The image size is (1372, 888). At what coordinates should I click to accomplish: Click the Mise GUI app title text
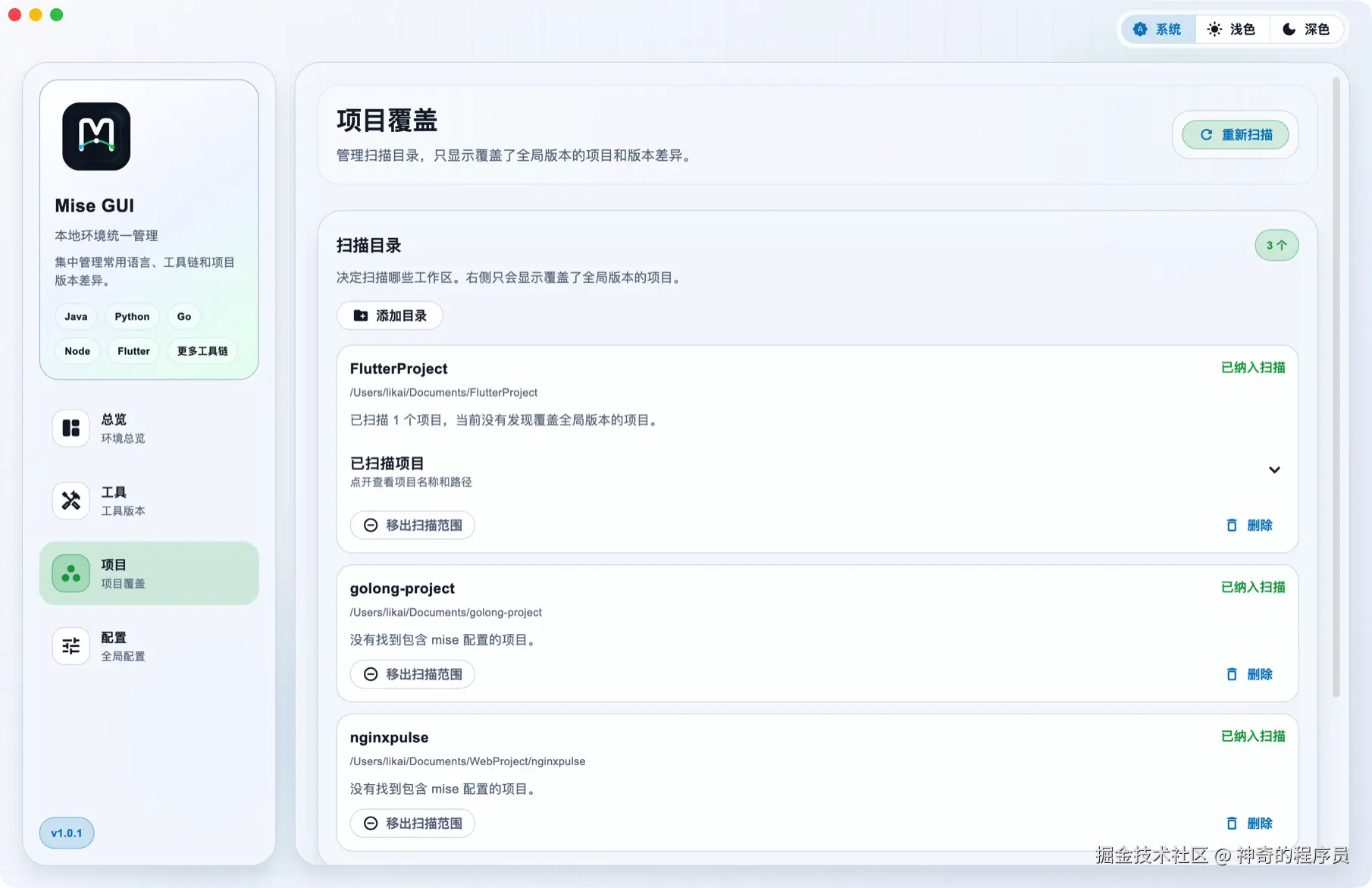[x=95, y=206]
